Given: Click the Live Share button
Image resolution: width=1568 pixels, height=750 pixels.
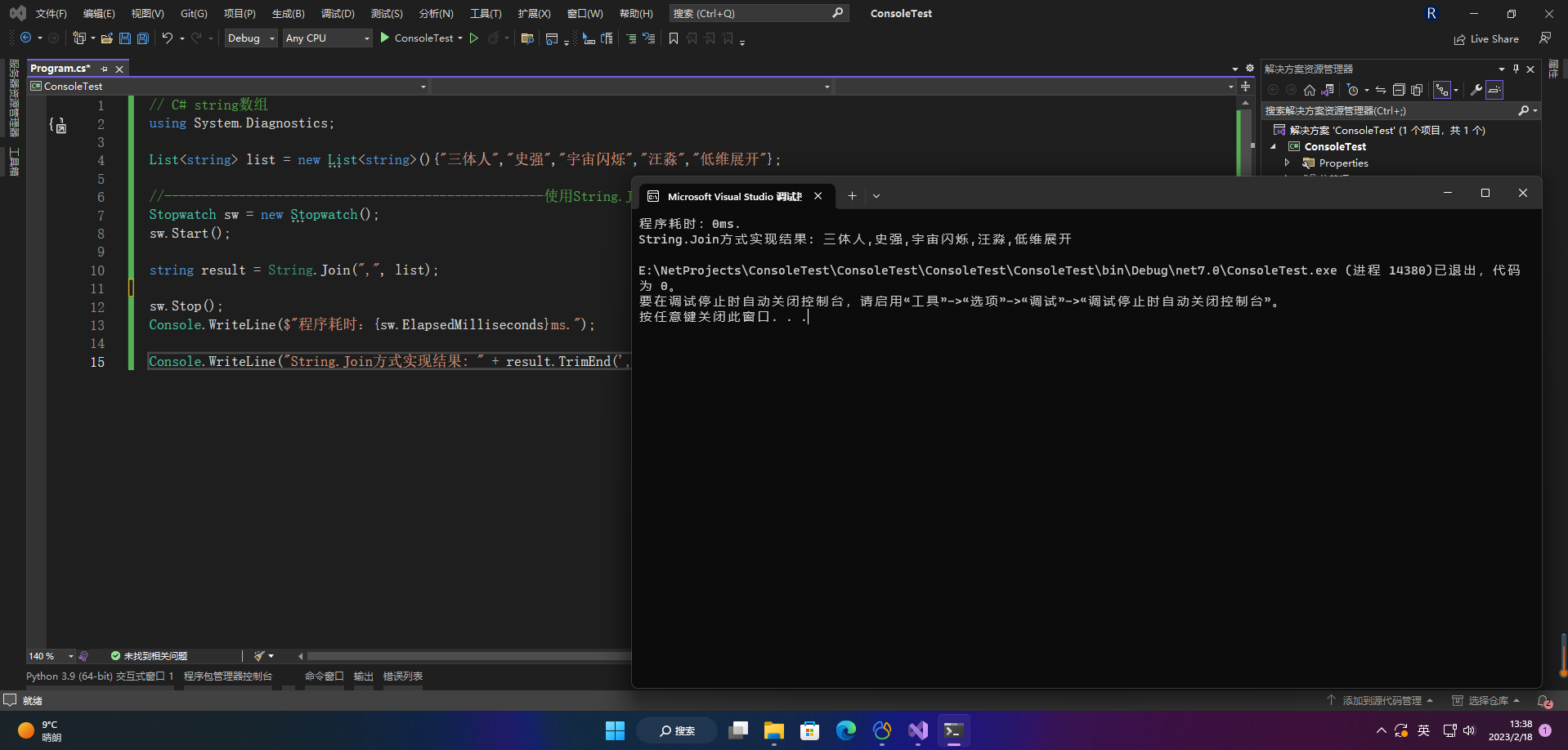Looking at the screenshot, I should (1486, 39).
